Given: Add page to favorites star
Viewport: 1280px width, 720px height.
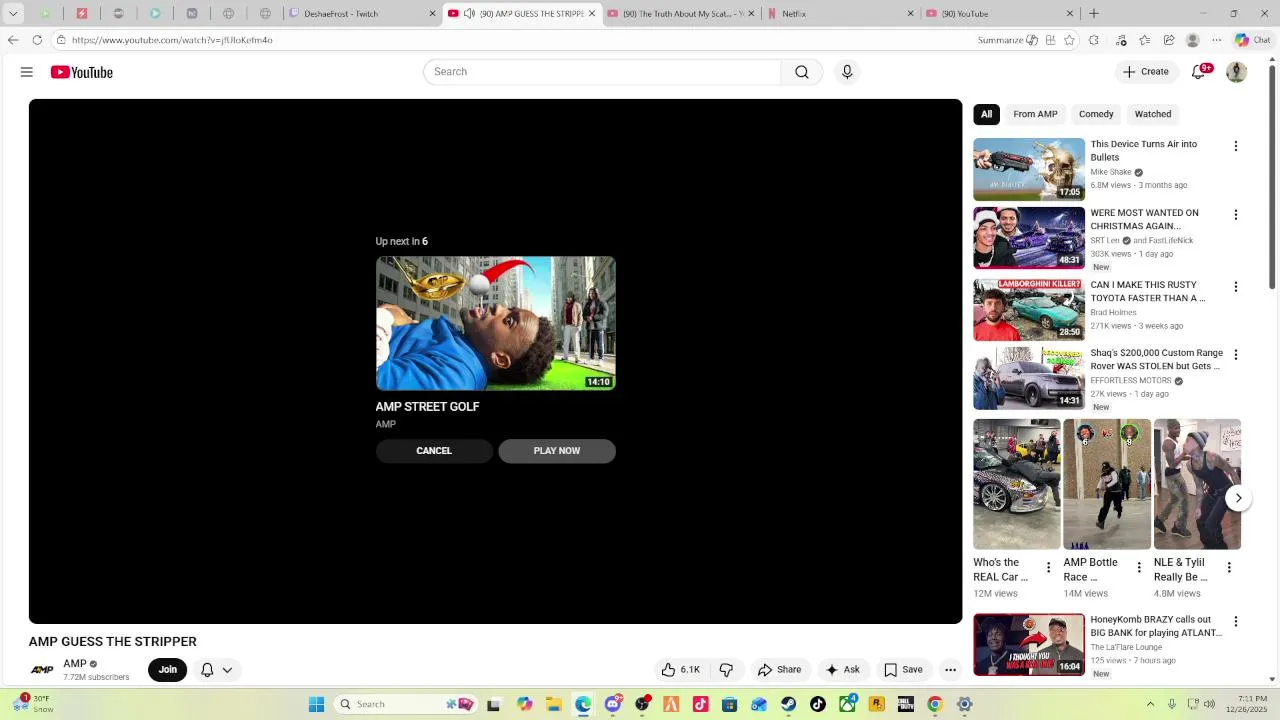Looking at the screenshot, I should pos(1070,40).
